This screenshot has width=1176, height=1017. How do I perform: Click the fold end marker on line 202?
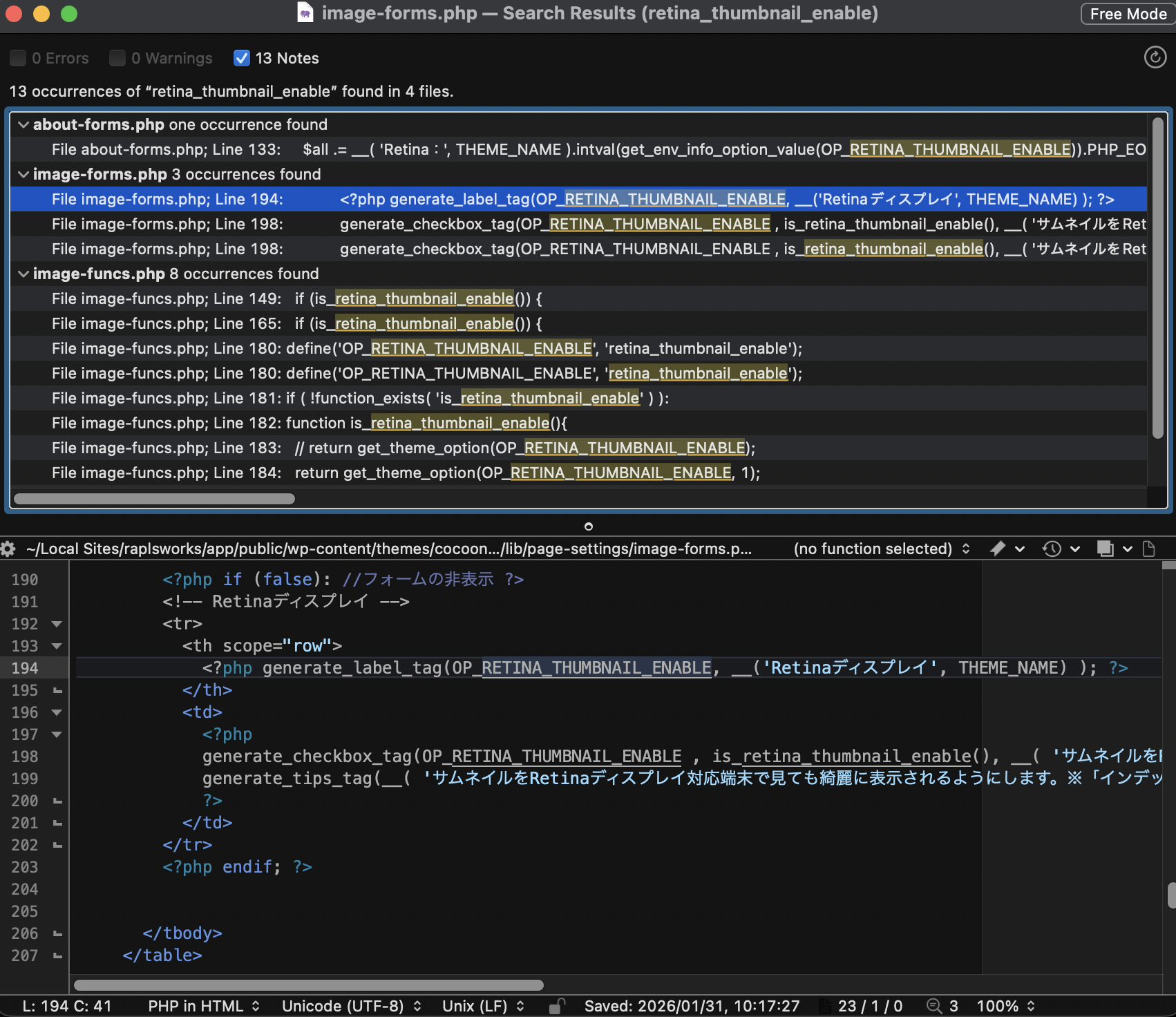click(57, 845)
